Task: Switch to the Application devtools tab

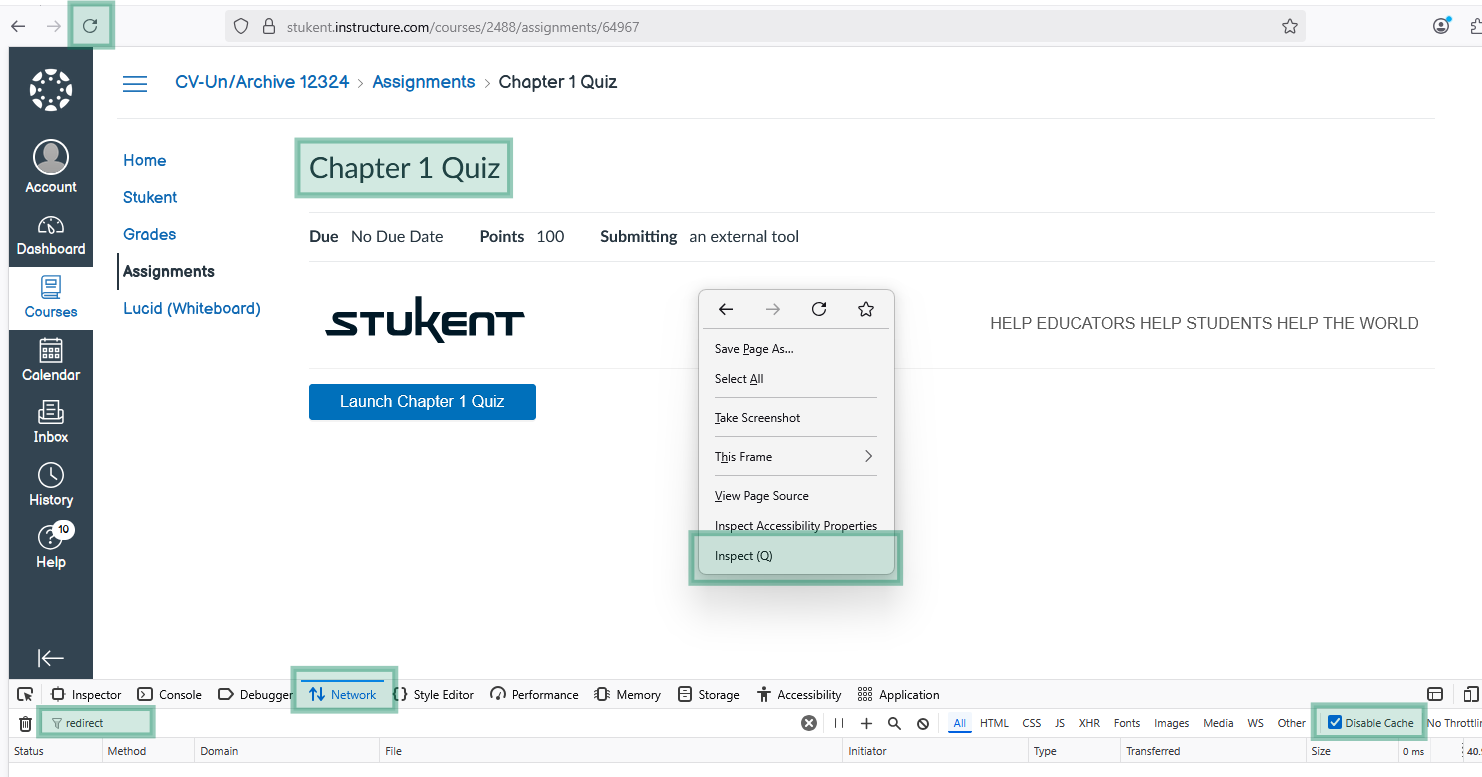Action: pos(898,694)
